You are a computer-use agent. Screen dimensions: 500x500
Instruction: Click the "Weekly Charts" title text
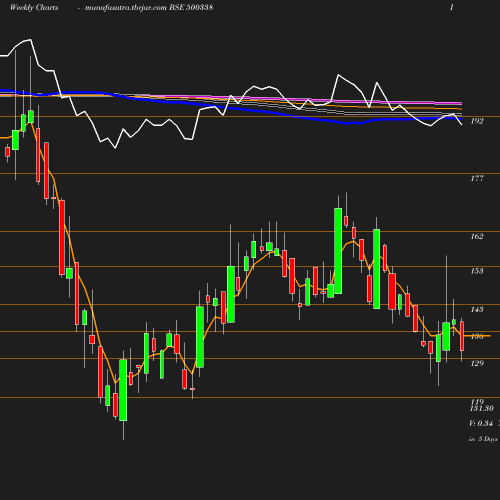pyautogui.click(x=34, y=8)
